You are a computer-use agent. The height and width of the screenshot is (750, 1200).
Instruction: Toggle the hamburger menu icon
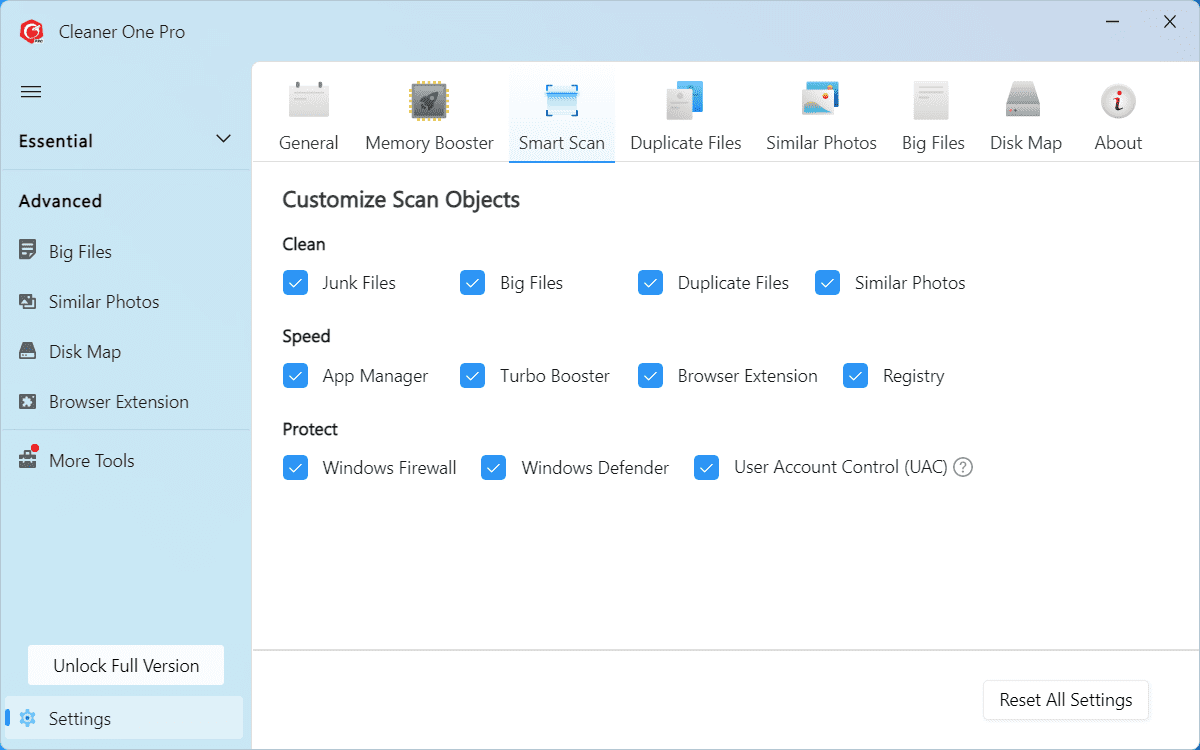tap(31, 92)
